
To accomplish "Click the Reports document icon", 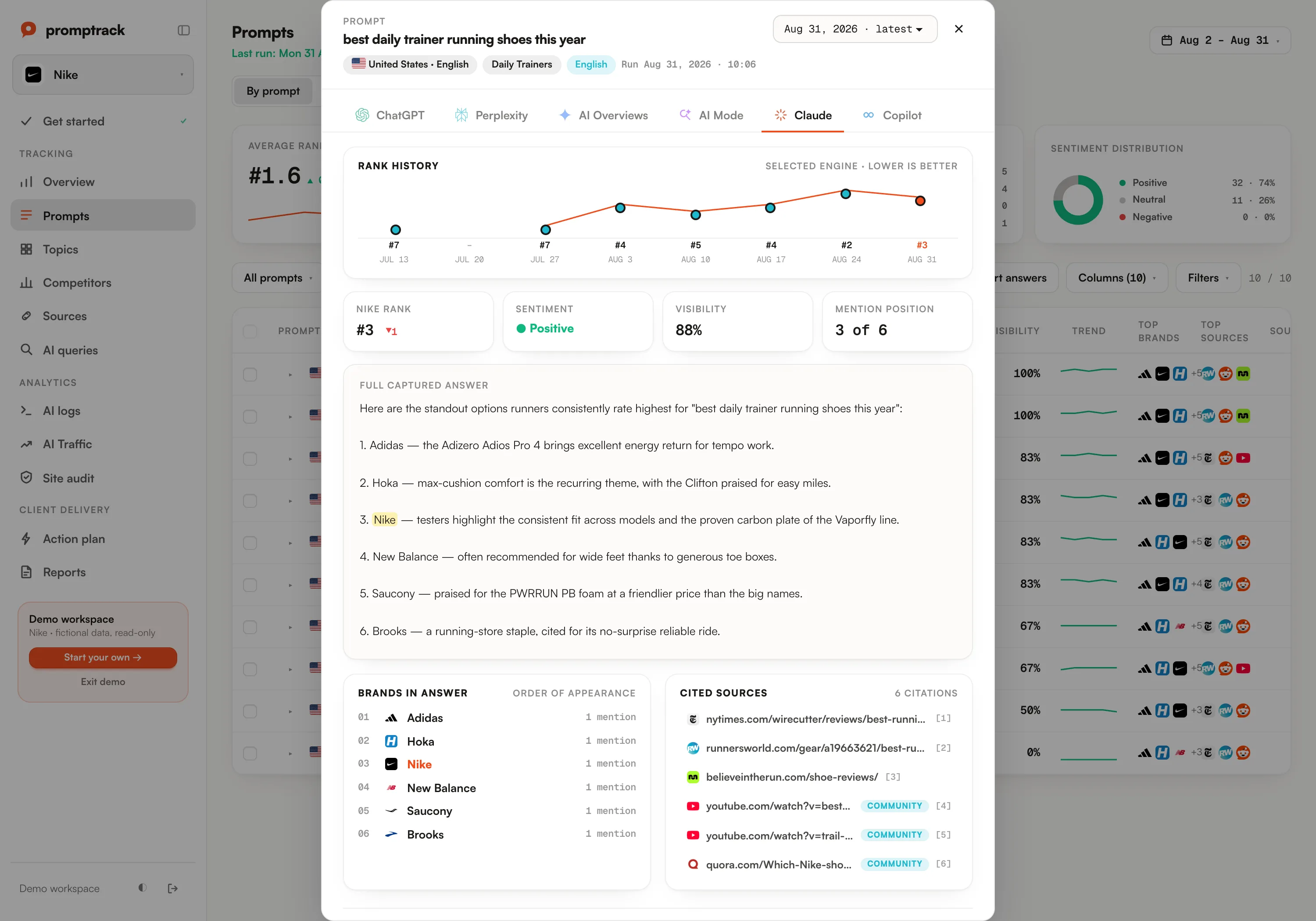I will pyautogui.click(x=26, y=572).
